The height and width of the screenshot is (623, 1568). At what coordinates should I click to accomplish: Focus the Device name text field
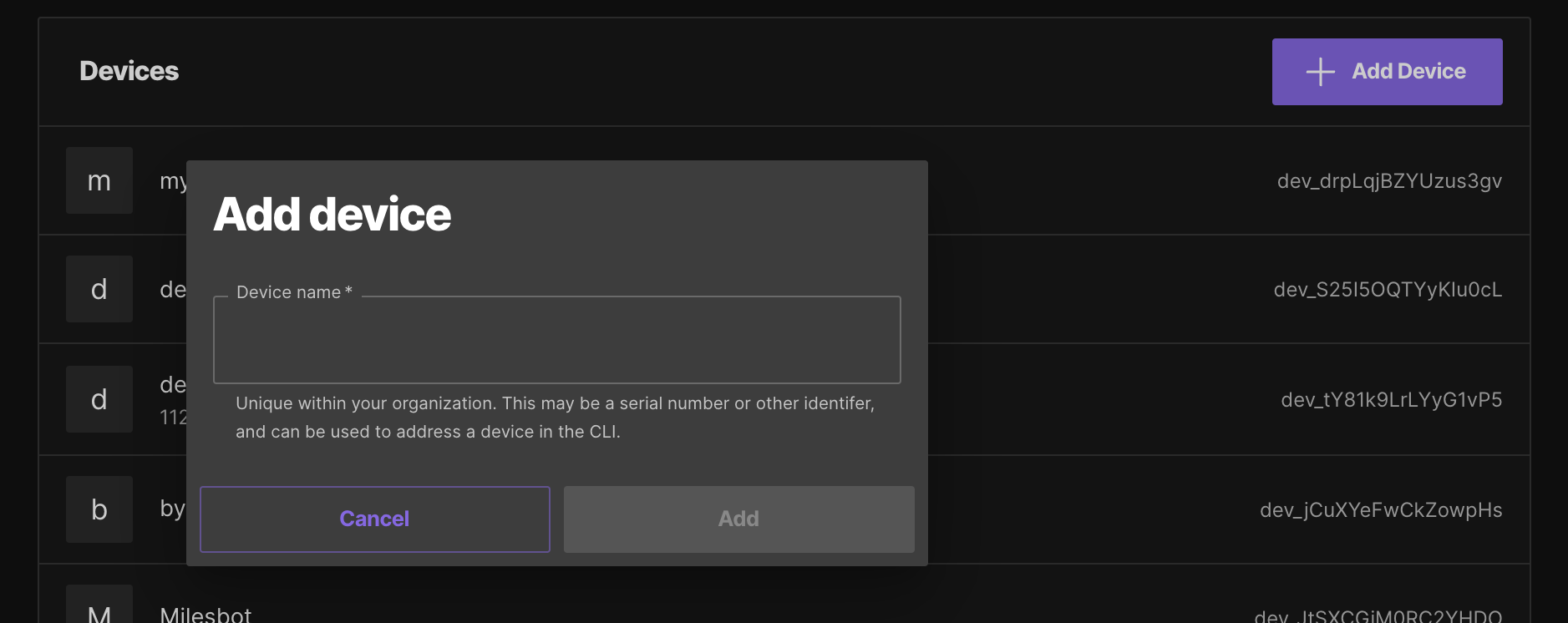coord(556,341)
